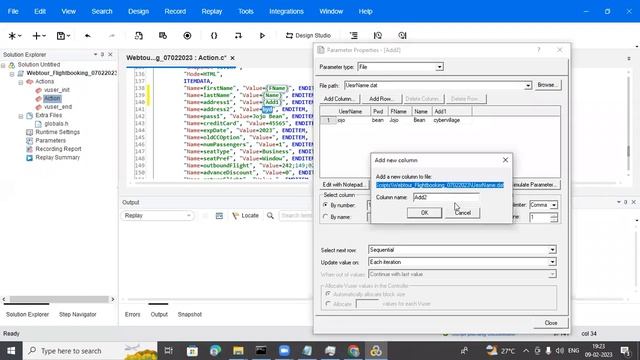This screenshot has height=360, width=640.
Task: Open the Integrations menu
Action: click(x=286, y=11)
